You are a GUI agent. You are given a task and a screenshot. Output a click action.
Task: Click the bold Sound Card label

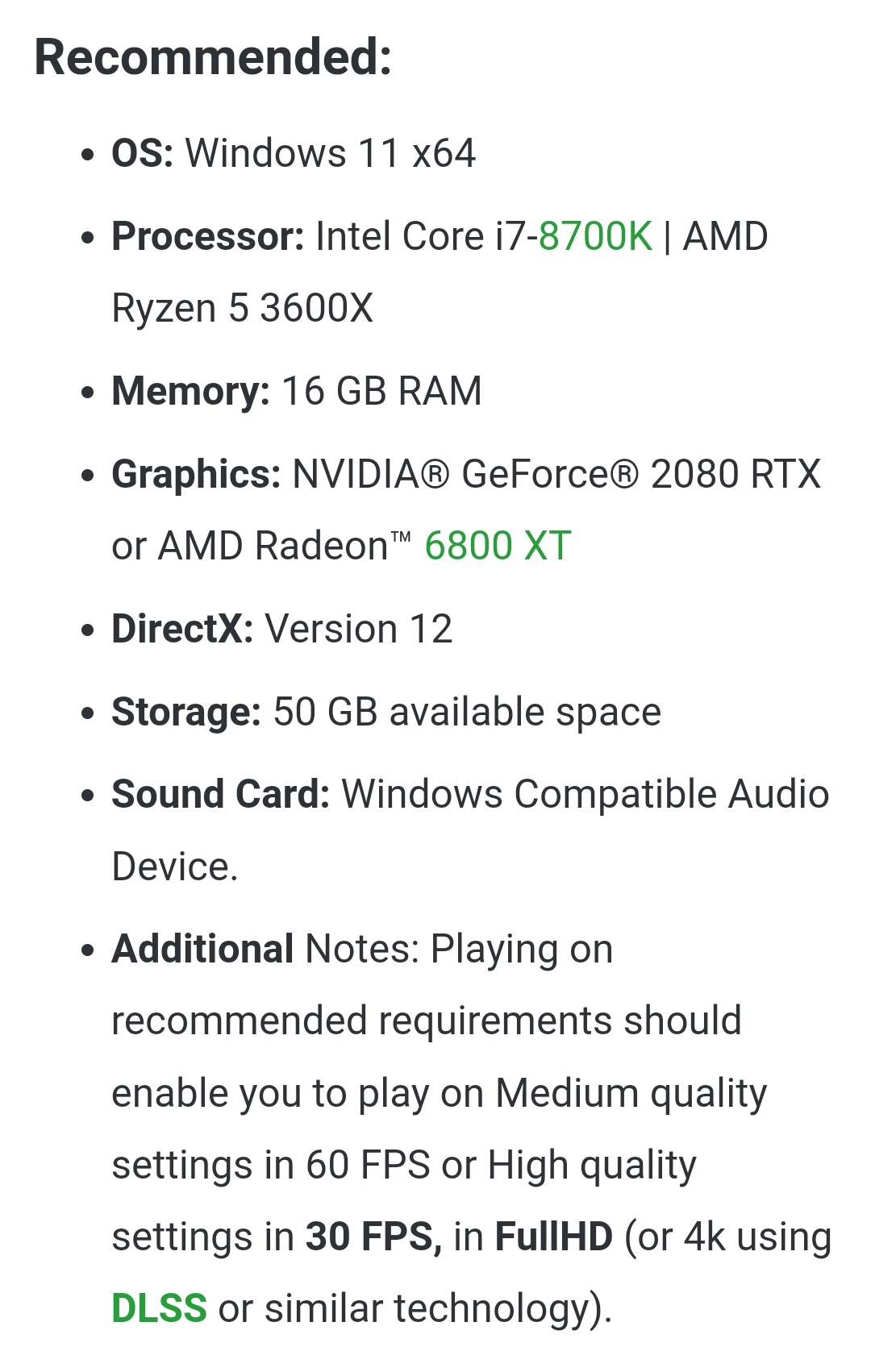pos(220,795)
